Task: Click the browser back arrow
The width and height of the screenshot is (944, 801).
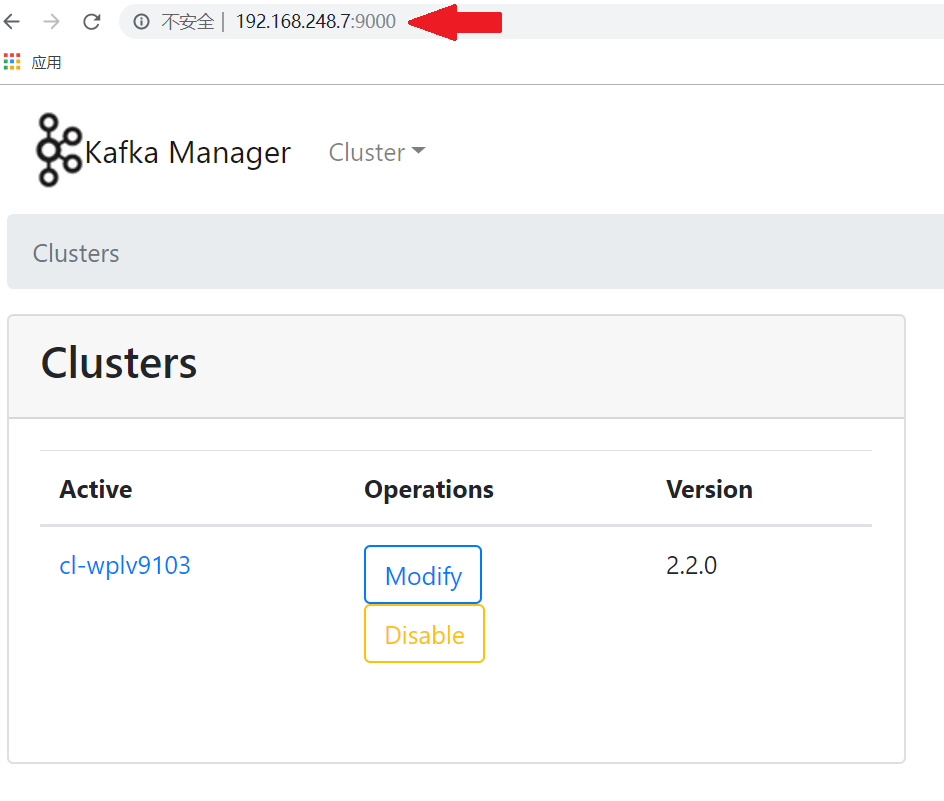Action: point(12,22)
